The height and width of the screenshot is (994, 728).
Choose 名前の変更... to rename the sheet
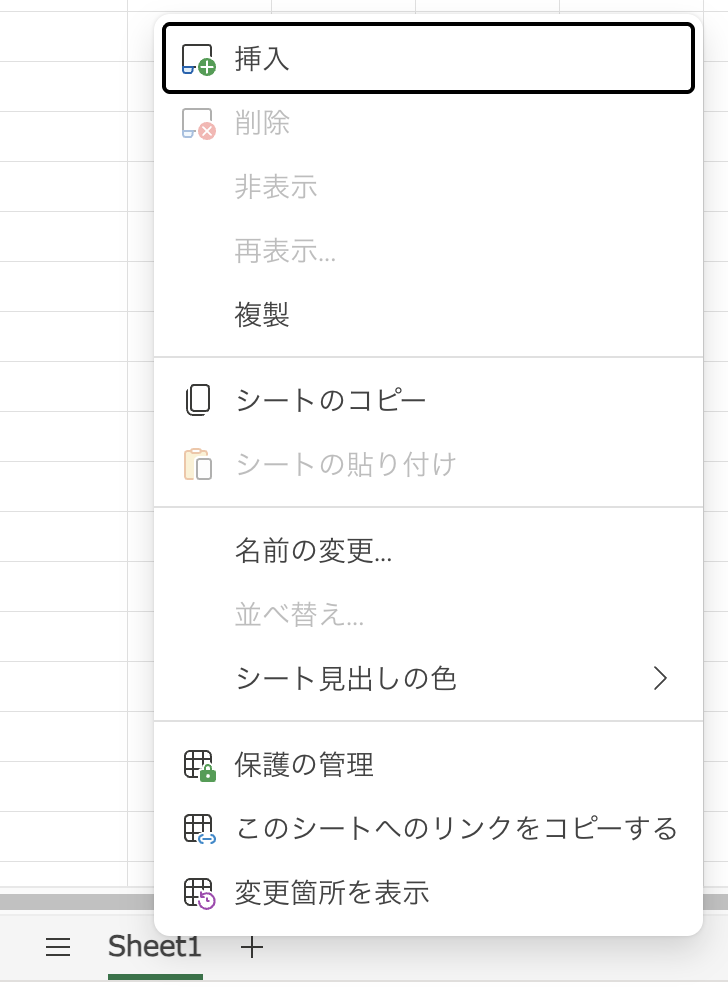coord(313,550)
